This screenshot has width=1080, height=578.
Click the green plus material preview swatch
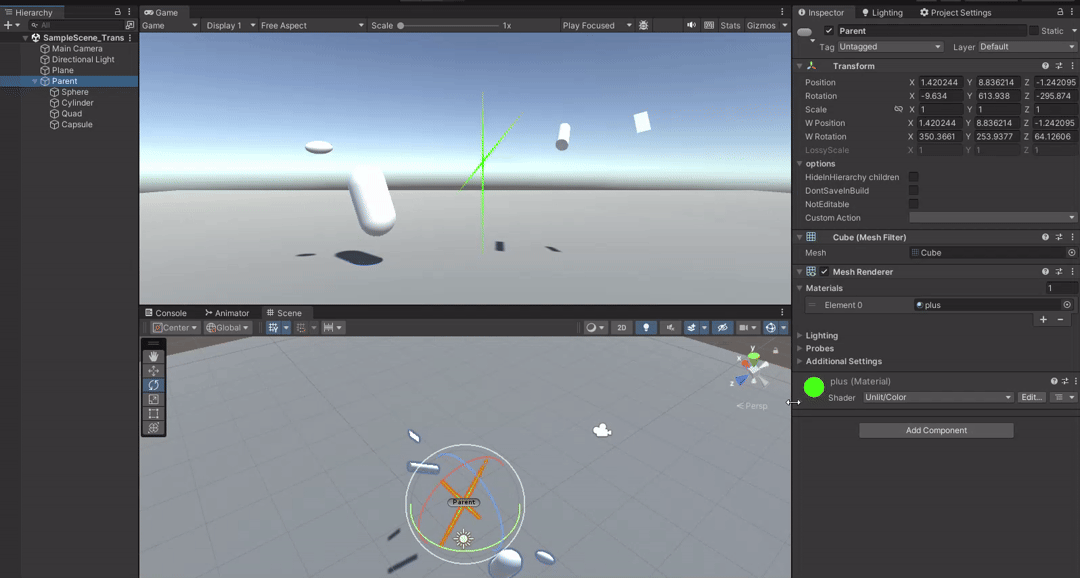coord(813,387)
